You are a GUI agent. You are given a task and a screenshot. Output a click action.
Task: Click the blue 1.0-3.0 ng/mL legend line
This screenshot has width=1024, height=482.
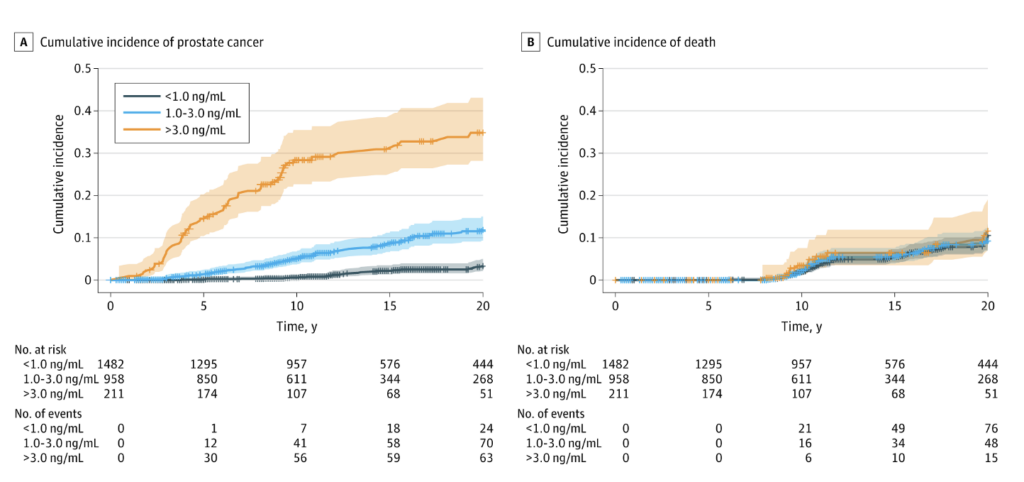point(135,112)
